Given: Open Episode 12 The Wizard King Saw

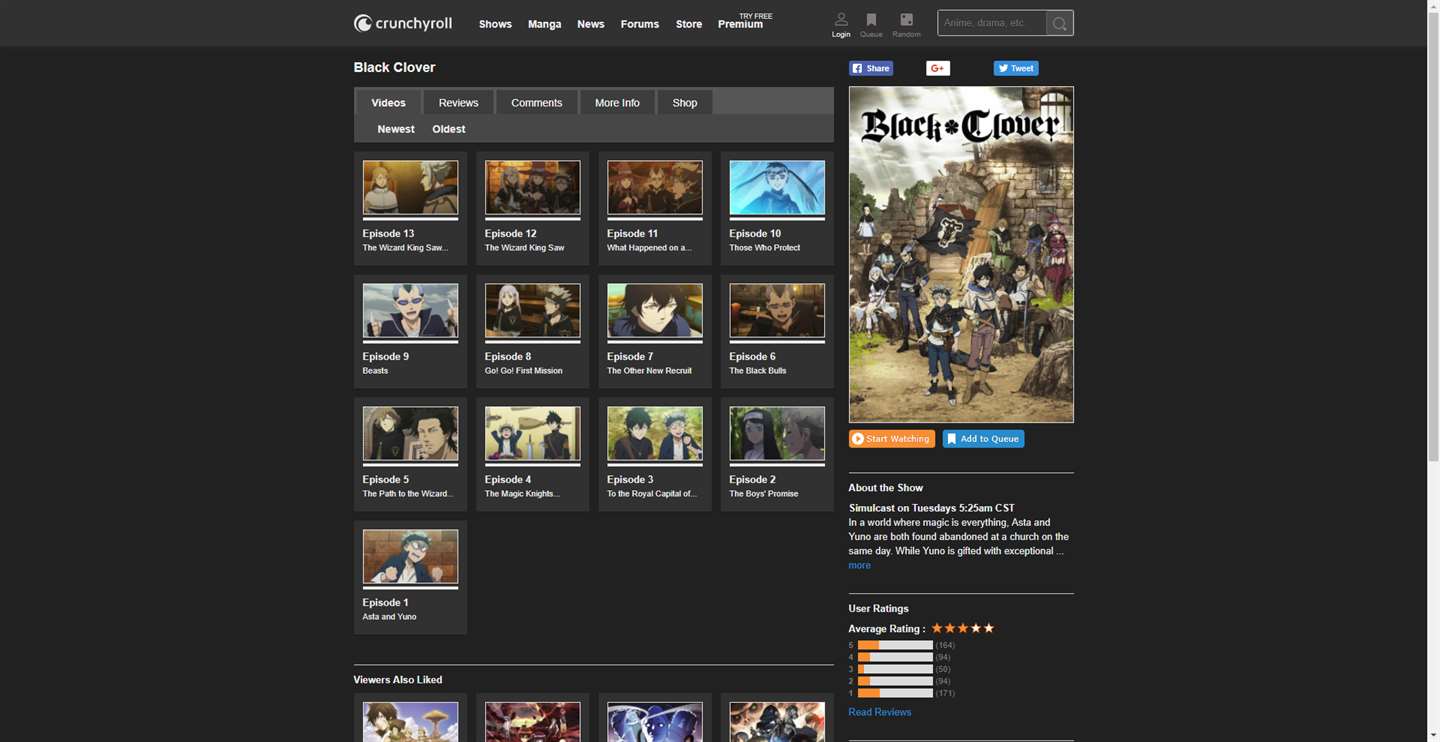Looking at the screenshot, I should (532, 208).
